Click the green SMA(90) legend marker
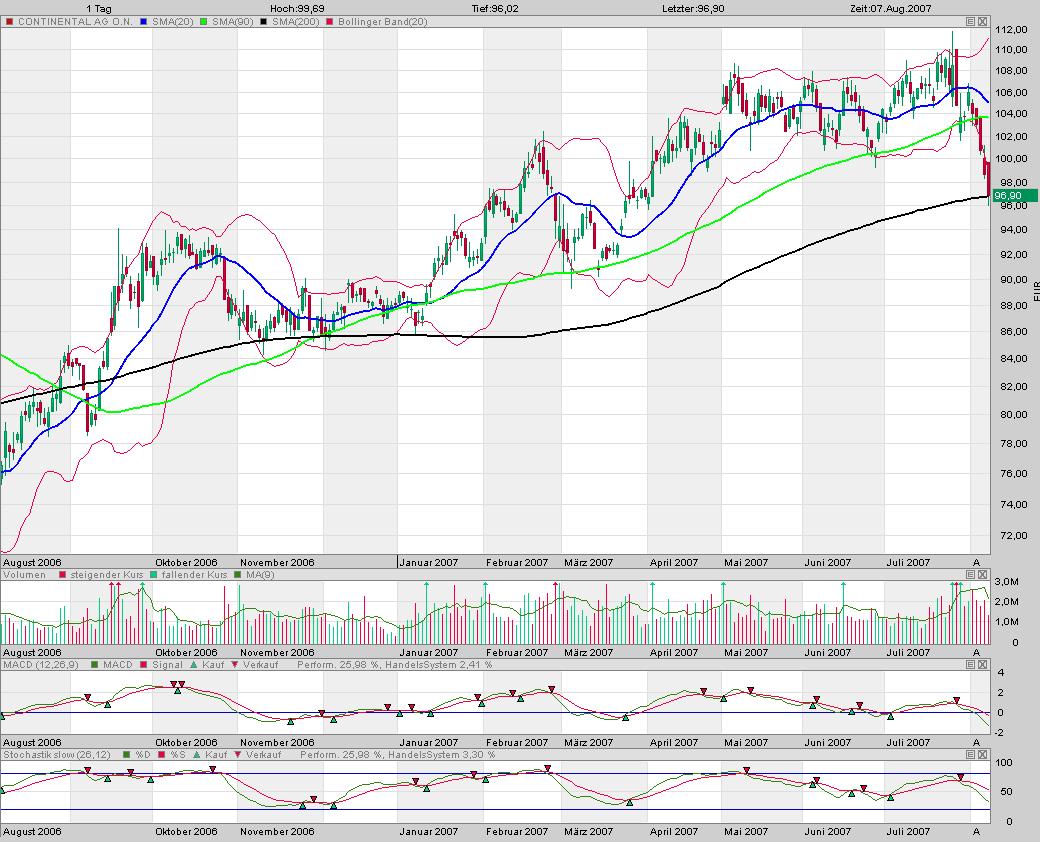 coord(203,21)
